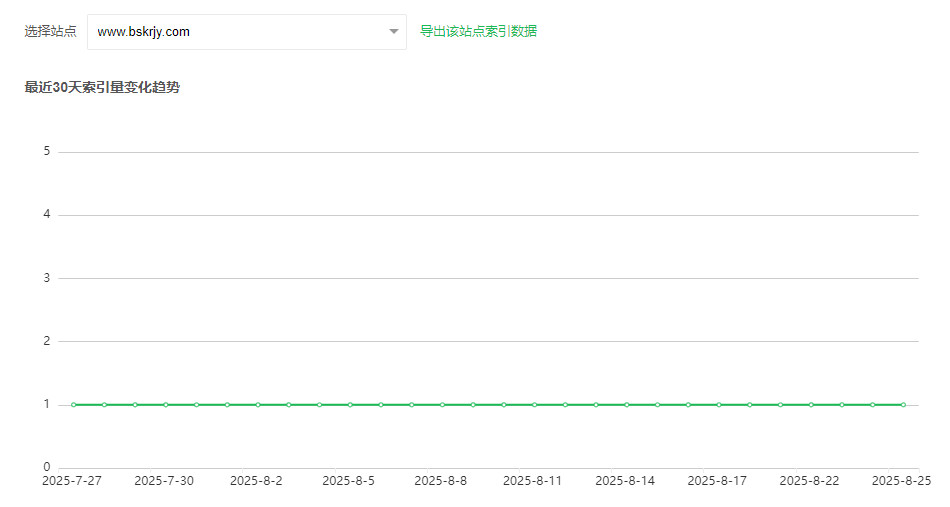
Task: Select the data point for 2025-8-5
Action: (x=350, y=405)
